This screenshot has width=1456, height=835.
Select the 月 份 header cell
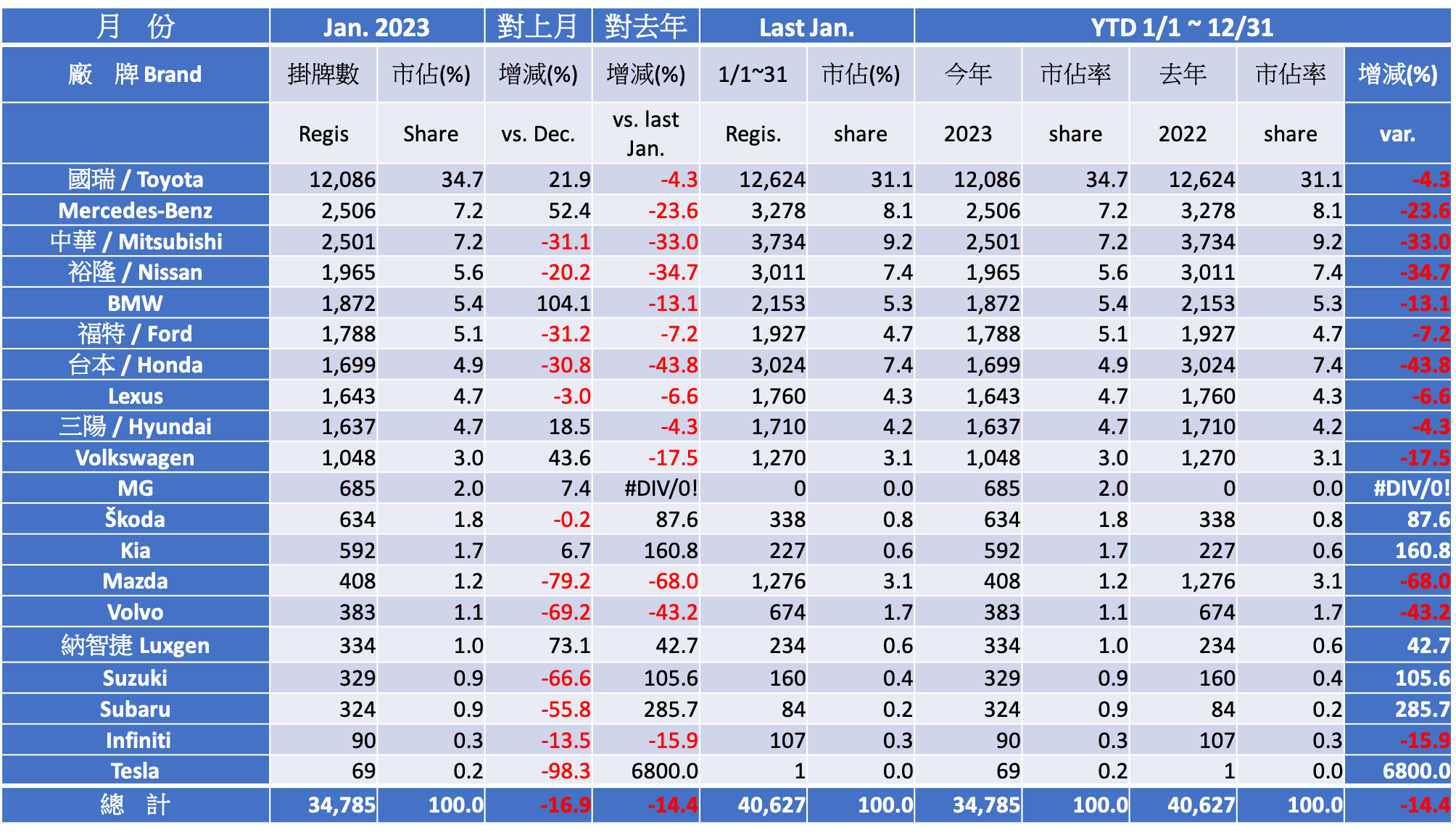pos(136,28)
